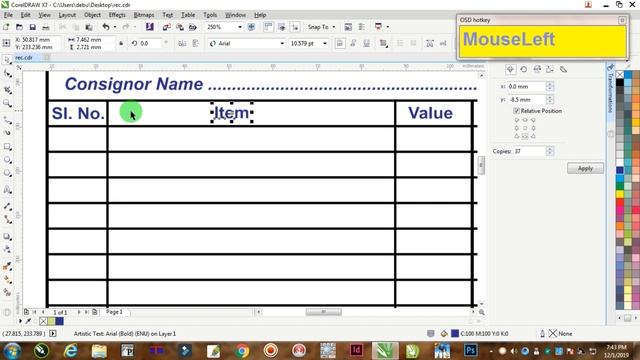
Task: Switch to Rotate mode in Transformations docker
Action: (524, 69)
